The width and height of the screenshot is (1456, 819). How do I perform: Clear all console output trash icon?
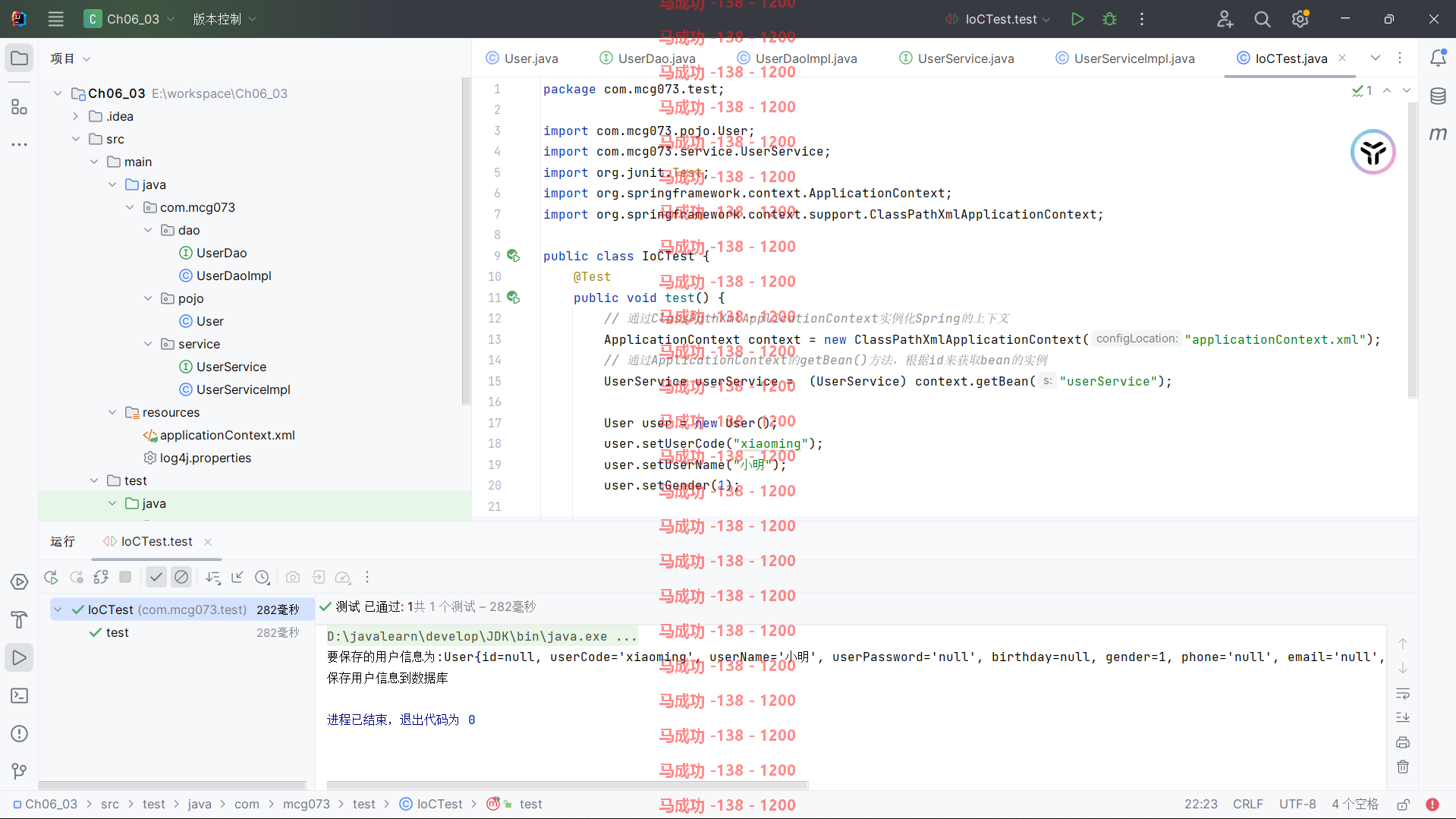click(x=1402, y=767)
